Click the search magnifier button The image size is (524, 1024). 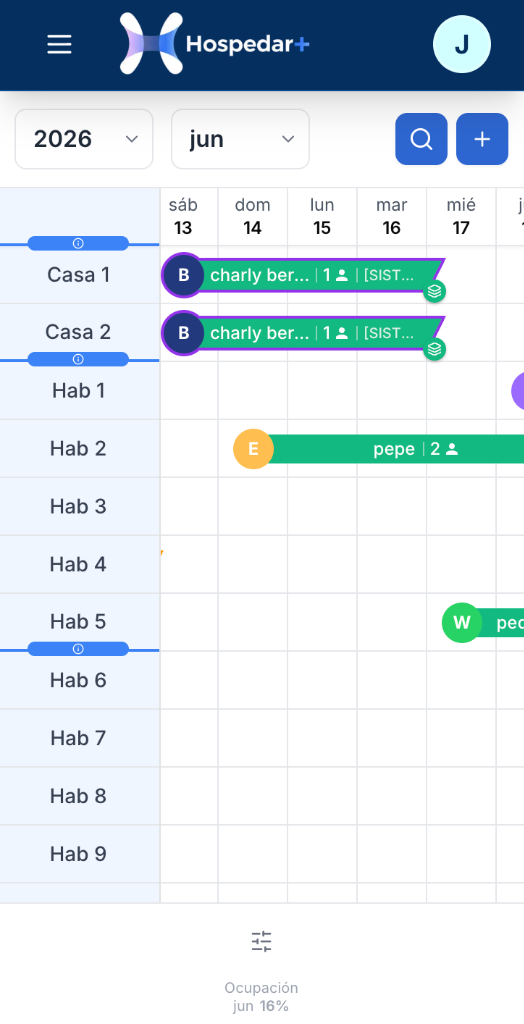click(421, 139)
